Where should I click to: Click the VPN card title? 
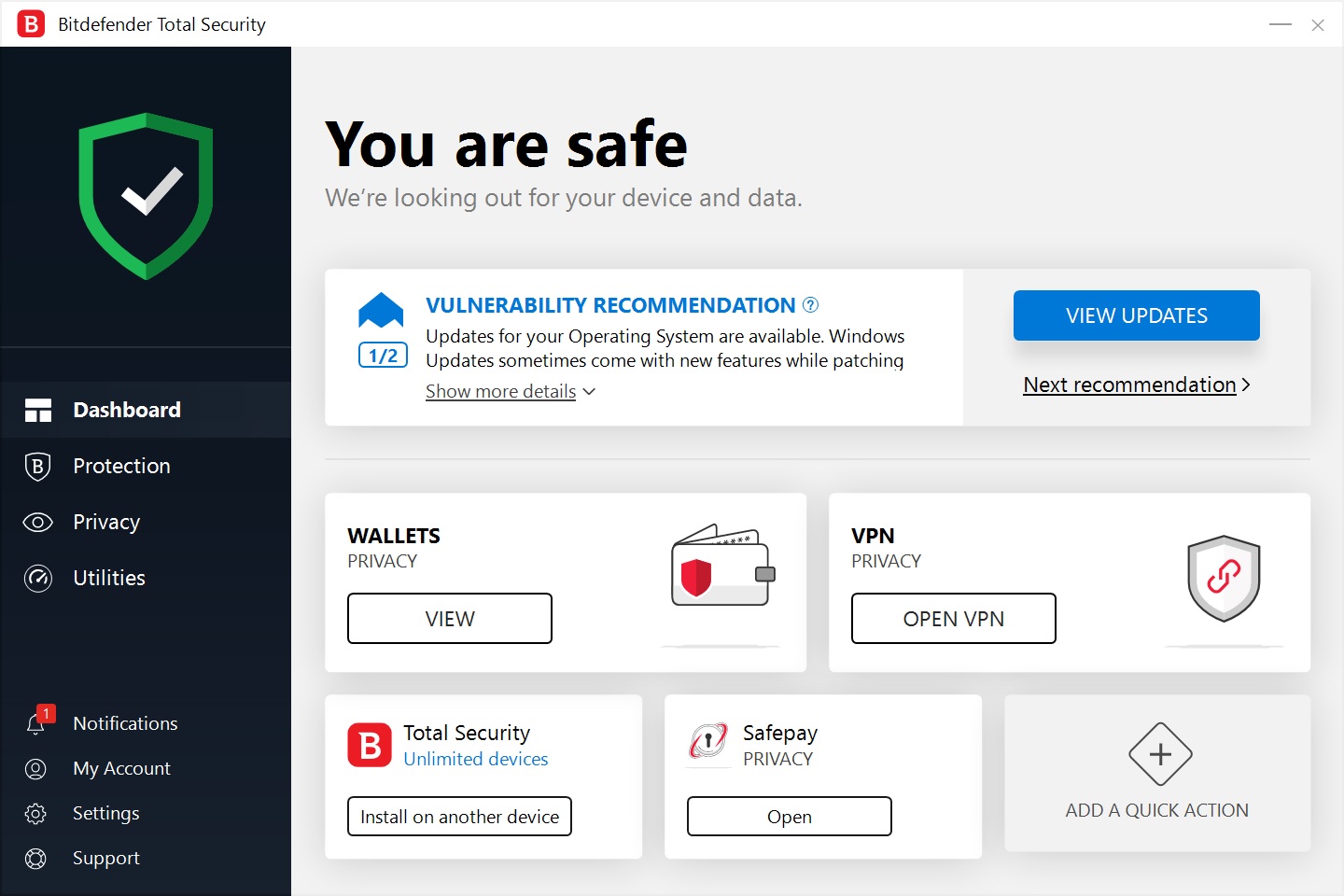click(x=873, y=536)
